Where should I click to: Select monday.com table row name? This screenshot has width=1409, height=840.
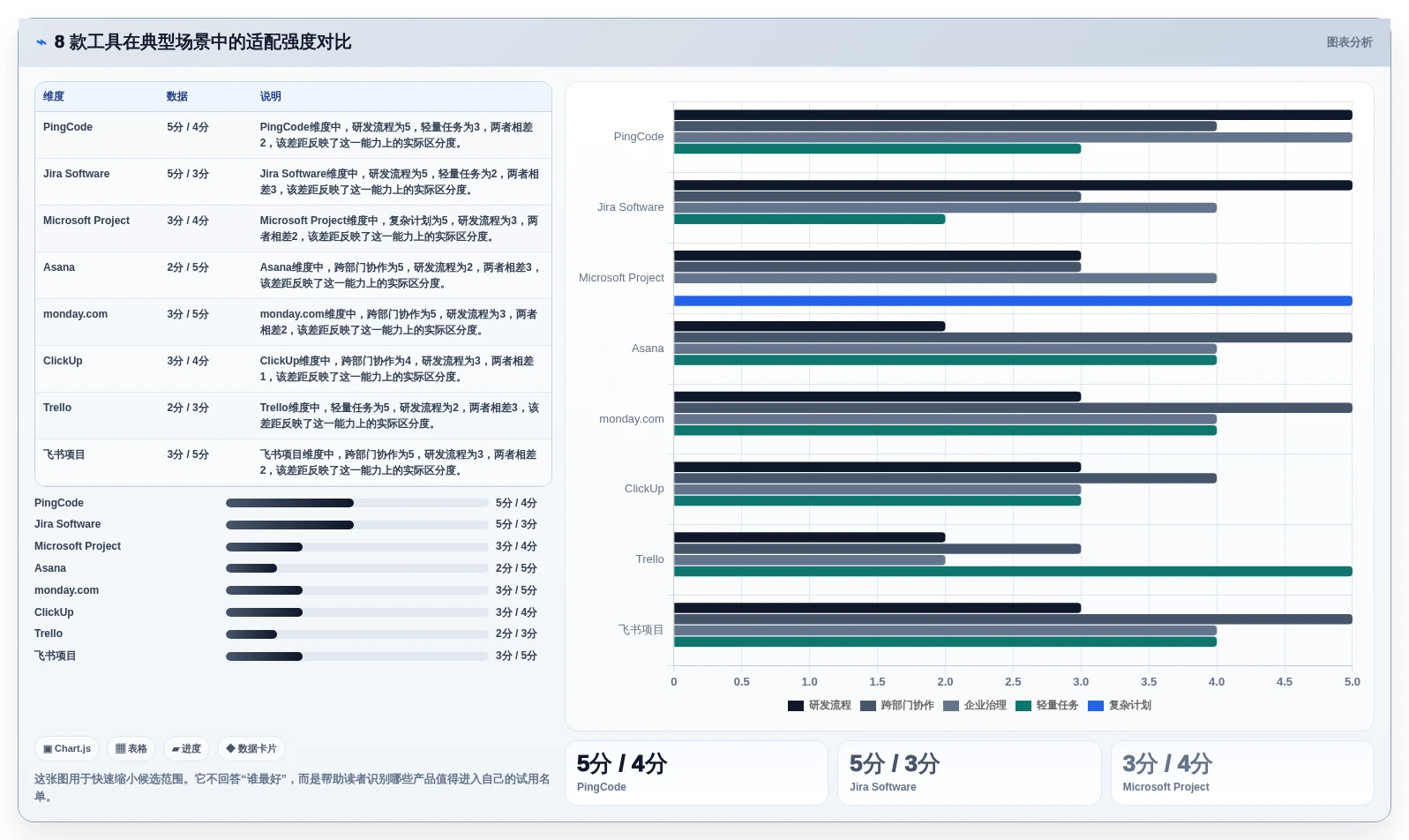pyautogui.click(x=75, y=314)
